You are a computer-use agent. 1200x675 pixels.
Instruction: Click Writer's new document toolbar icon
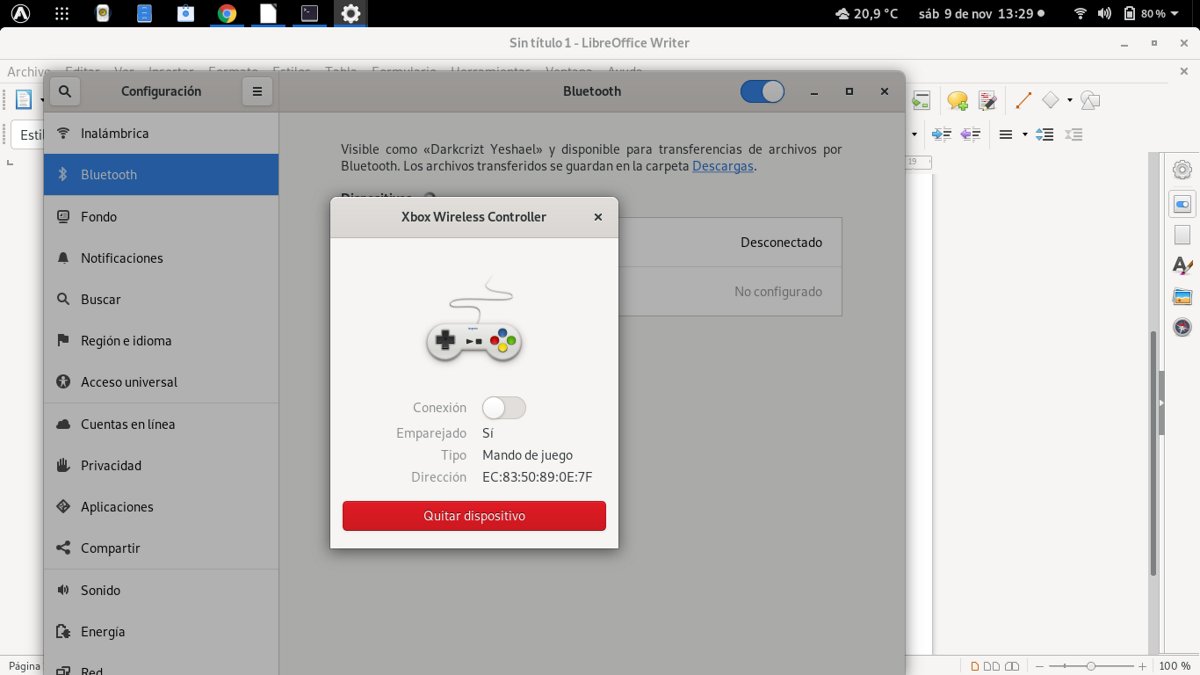click(x=22, y=99)
